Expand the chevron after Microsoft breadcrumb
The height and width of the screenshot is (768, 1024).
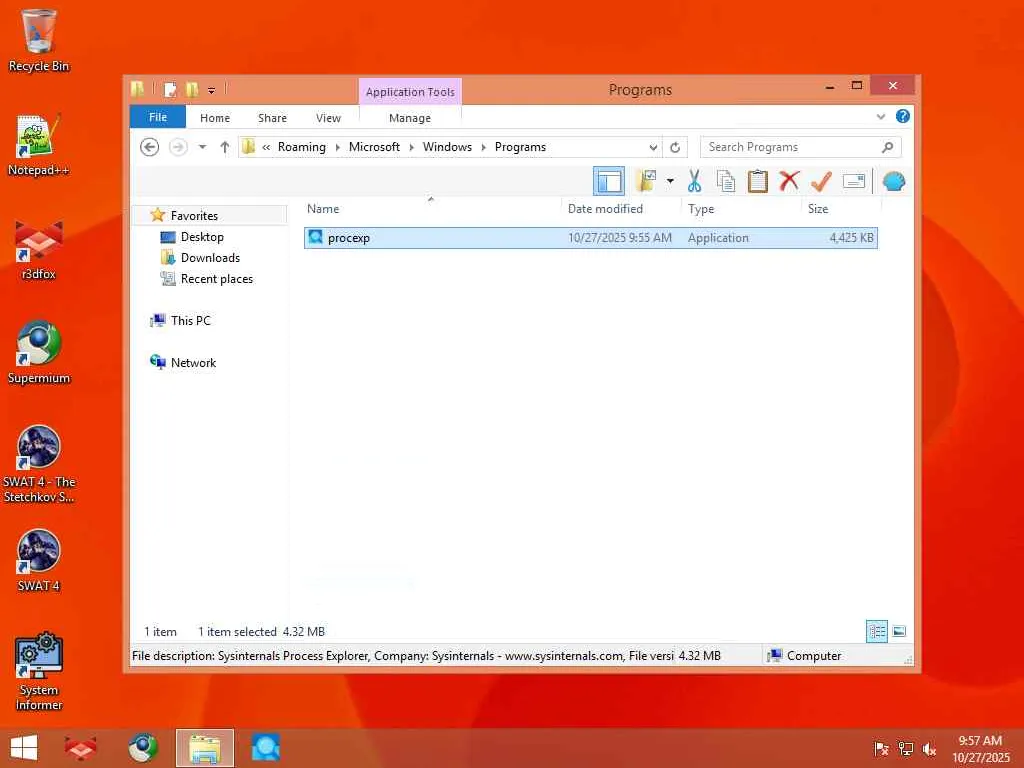pos(411,148)
